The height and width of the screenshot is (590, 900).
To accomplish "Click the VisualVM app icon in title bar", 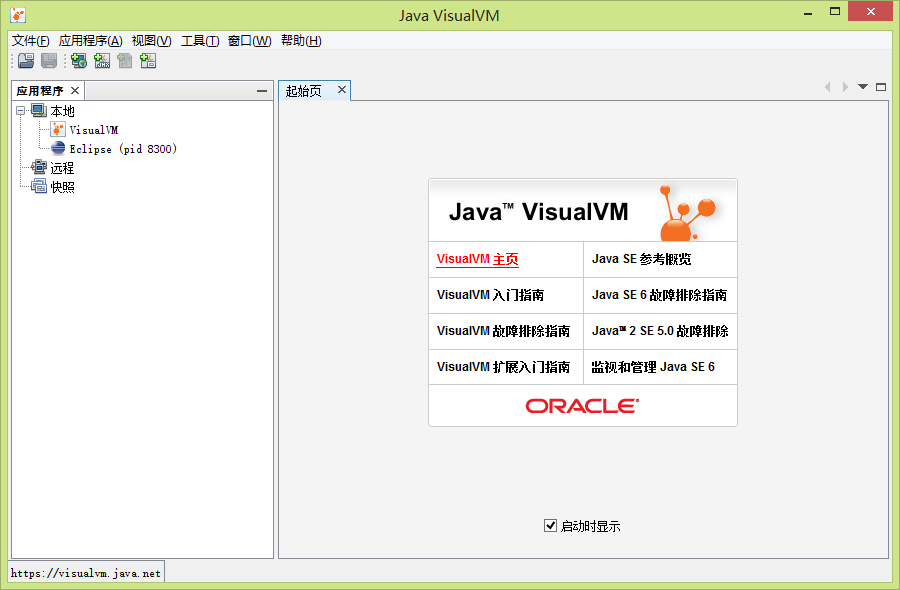I will pyautogui.click(x=18, y=15).
